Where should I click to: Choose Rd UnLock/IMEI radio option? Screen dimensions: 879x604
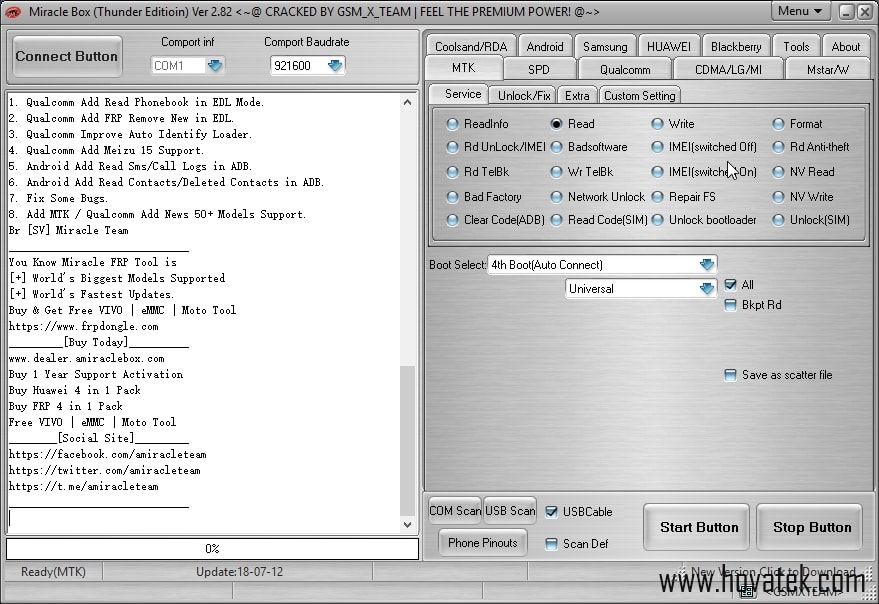pos(452,147)
